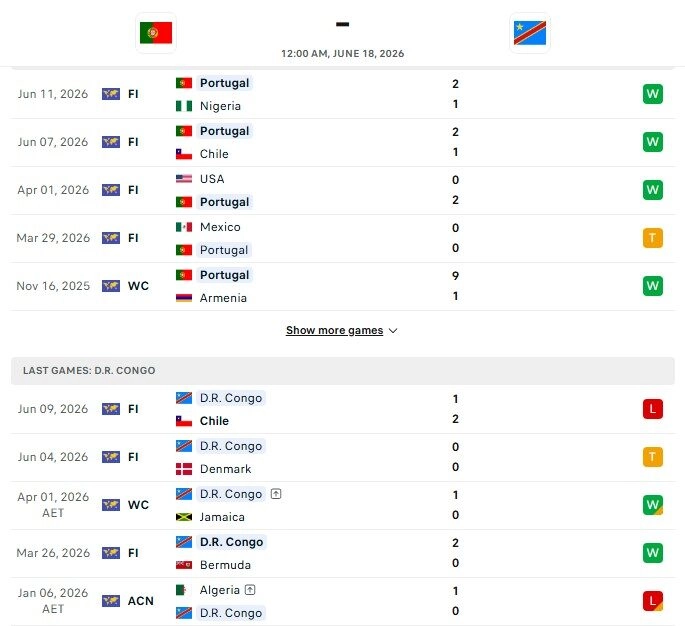Image resolution: width=685 pixels, height=626 pixels.
Task: Click the Armenia flag icon
Action: pyautogui.click(x=184, y=298)
